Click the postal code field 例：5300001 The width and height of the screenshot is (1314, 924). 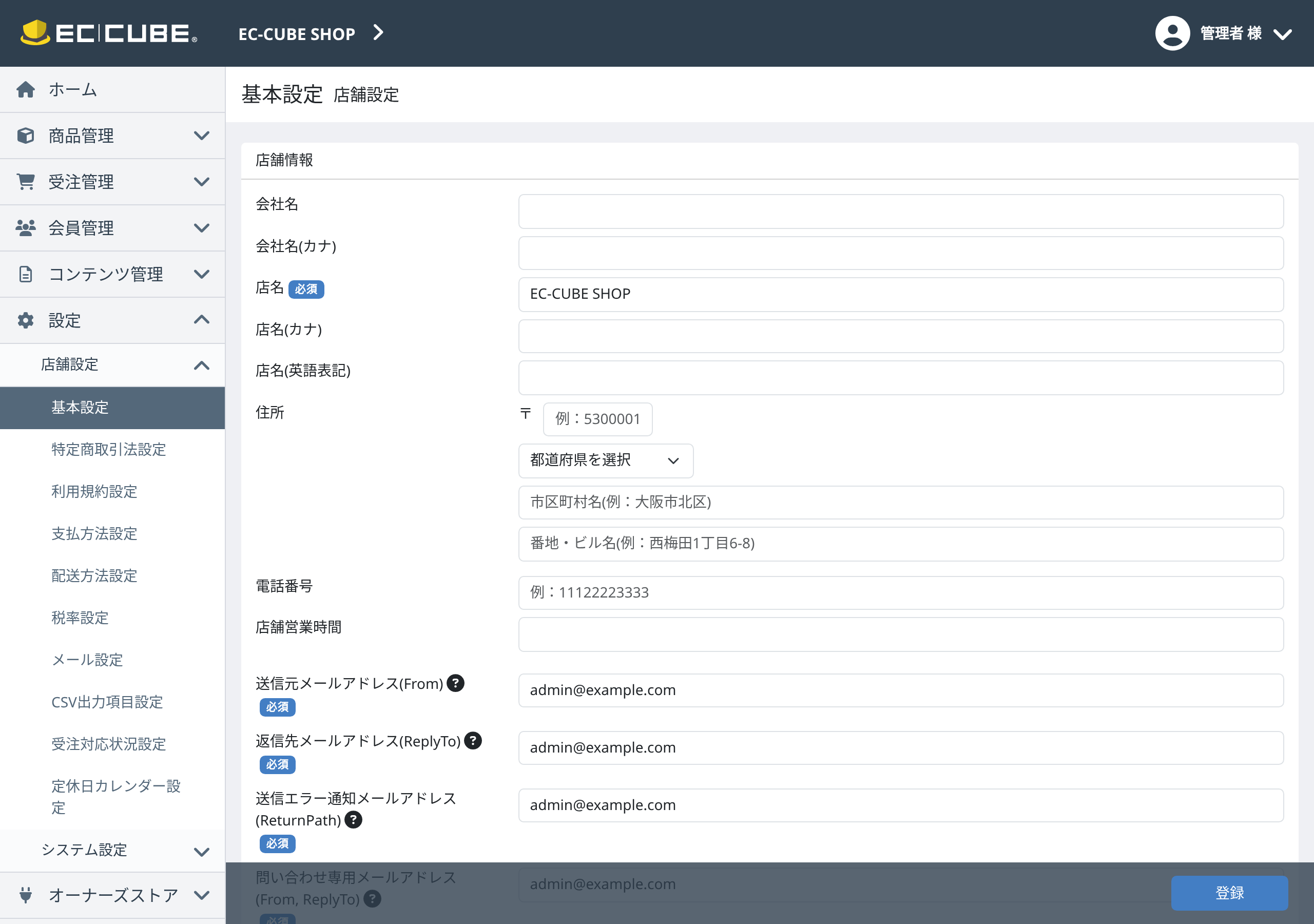click(x=597, y=419)
